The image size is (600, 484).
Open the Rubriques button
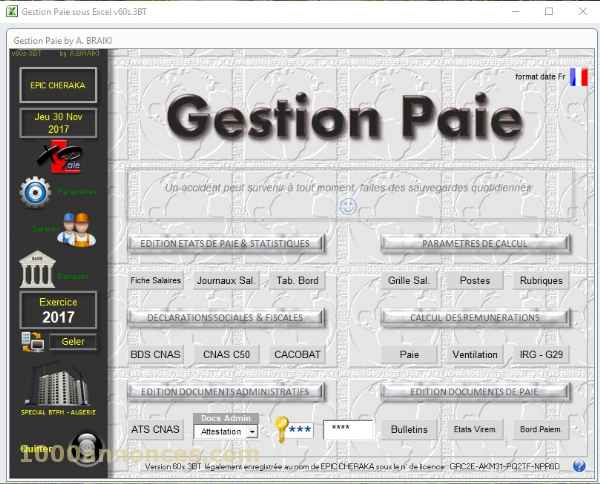click(x=541, y=280)
